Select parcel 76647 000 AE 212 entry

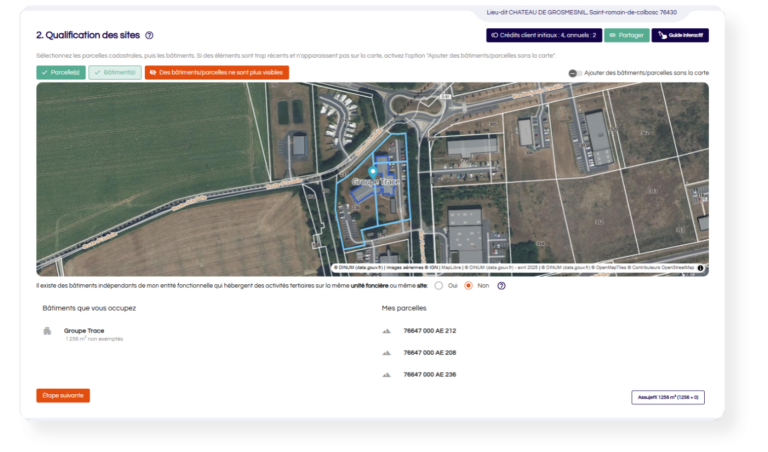pos(429,331)
